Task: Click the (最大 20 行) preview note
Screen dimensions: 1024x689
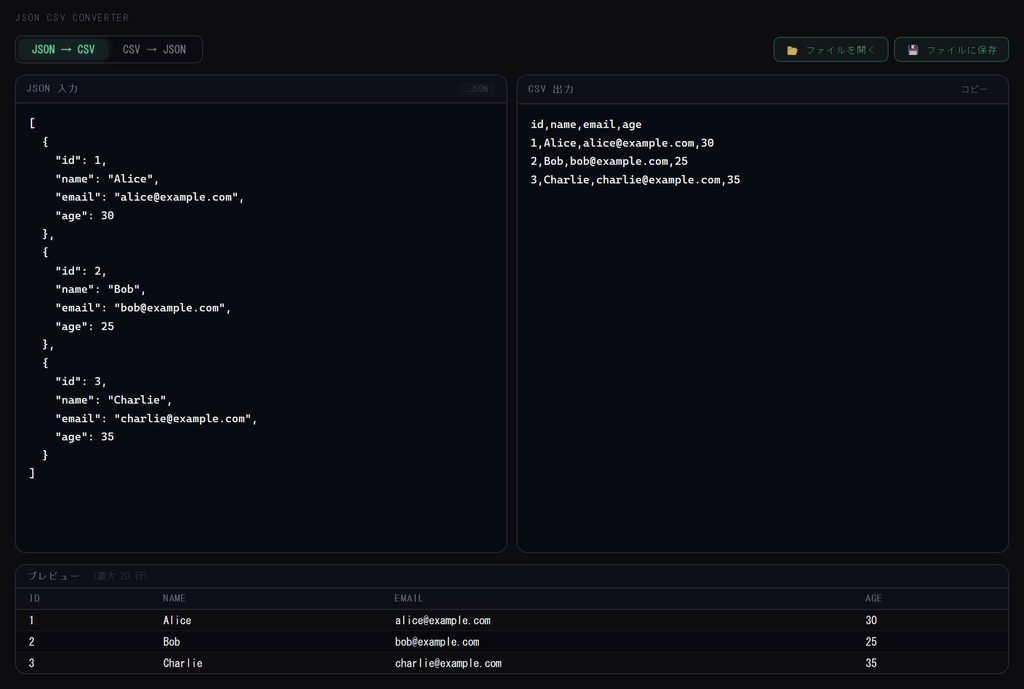Action: (x=120, y=576)
